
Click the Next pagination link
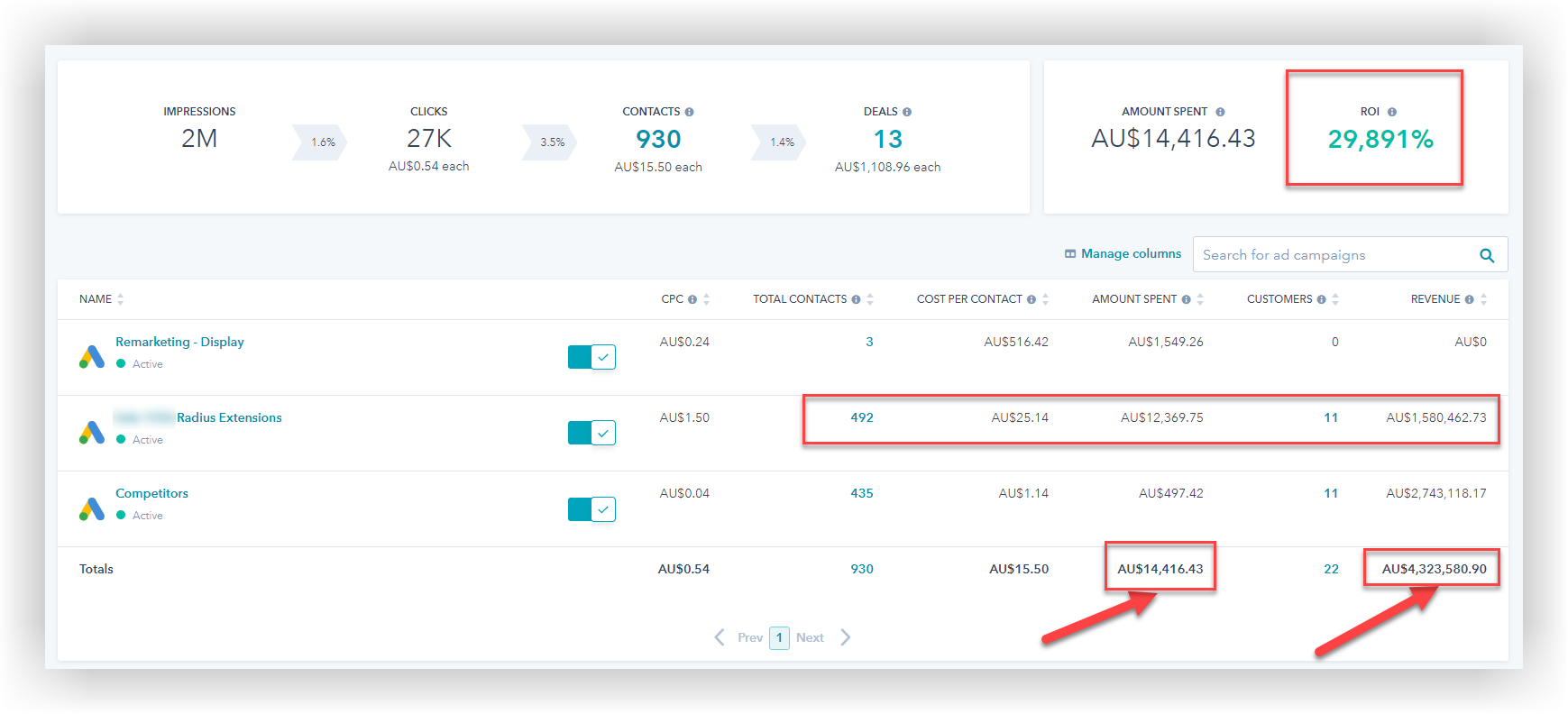click(810, 637)
